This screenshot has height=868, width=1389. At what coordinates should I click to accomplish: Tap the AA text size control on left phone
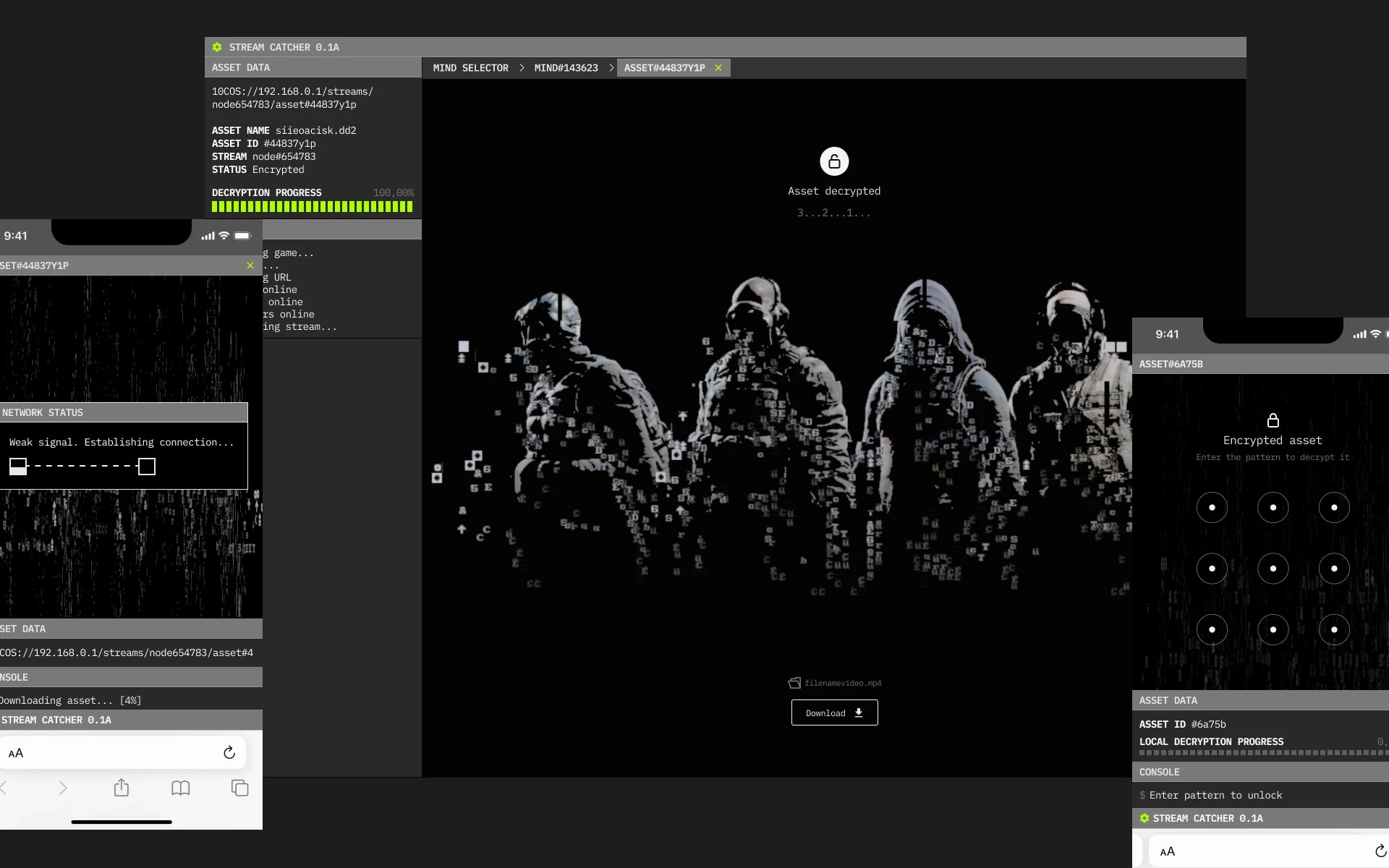coord(16,753)
